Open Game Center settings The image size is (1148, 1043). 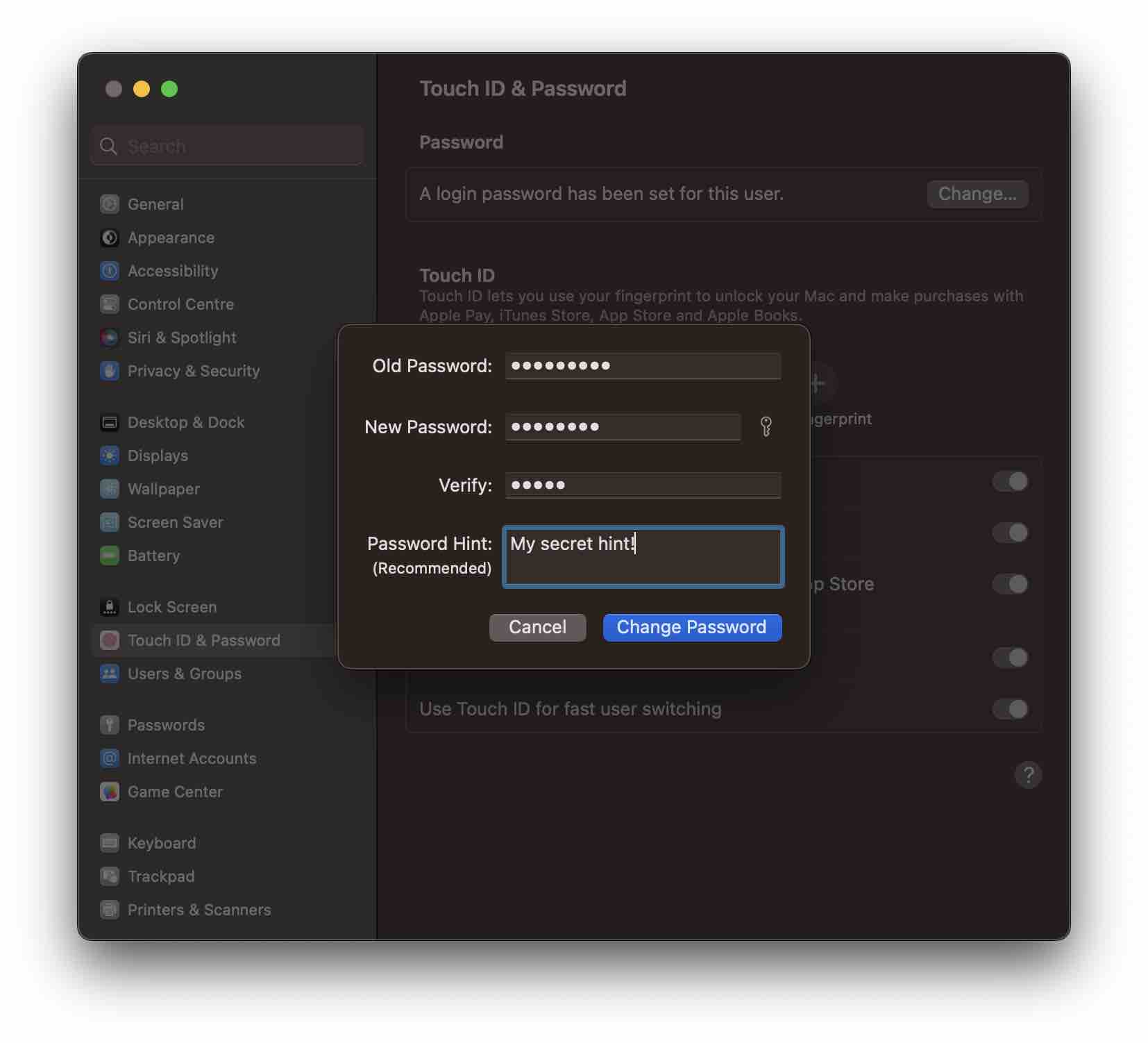(x=175, y=792)
